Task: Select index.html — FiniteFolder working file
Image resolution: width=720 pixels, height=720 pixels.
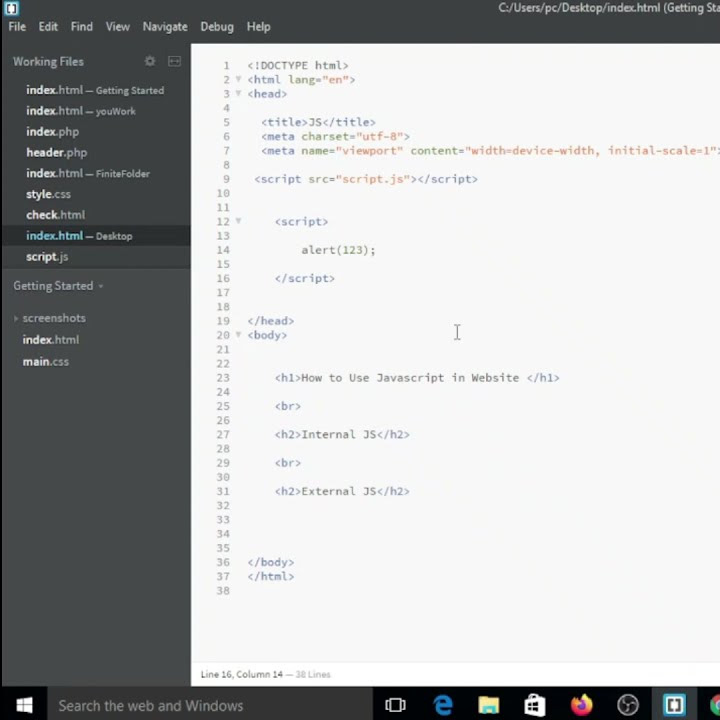Action: tap(88, 174)
